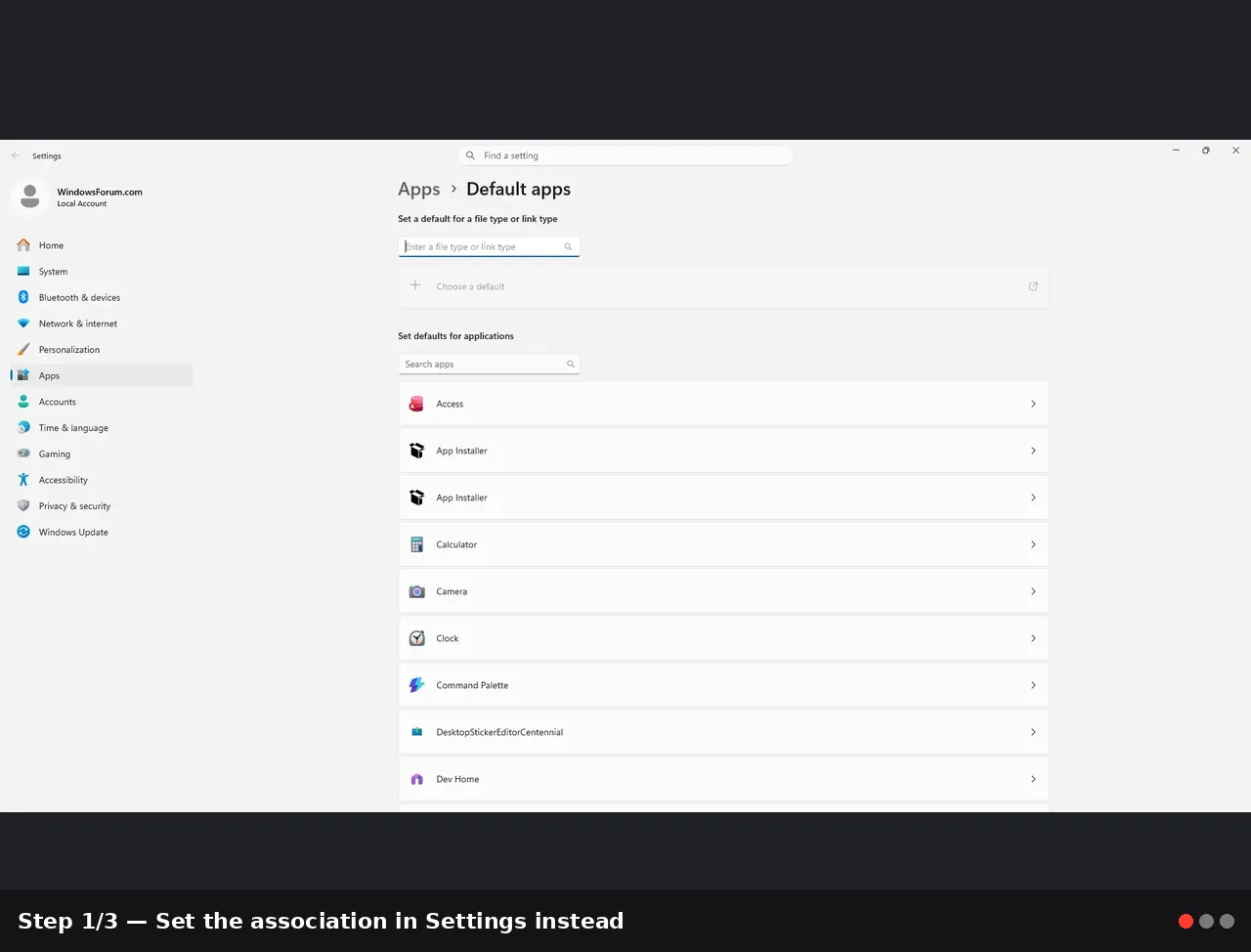Click the Home house icon in sidebar
The width and height of the screenshot is (1251, 952).
tap(23, 245)
